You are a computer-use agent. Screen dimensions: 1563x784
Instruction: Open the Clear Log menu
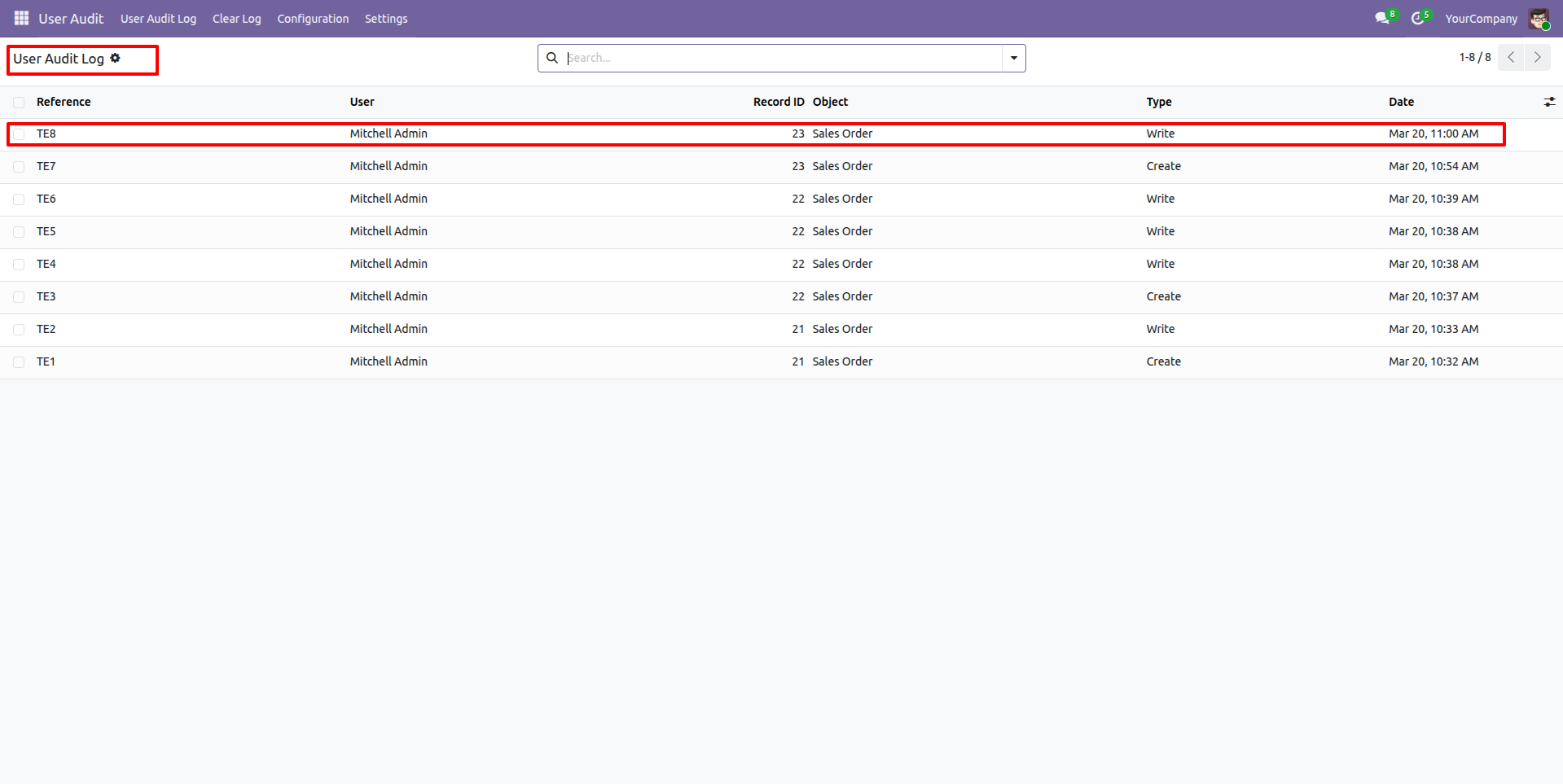[236, 19]
